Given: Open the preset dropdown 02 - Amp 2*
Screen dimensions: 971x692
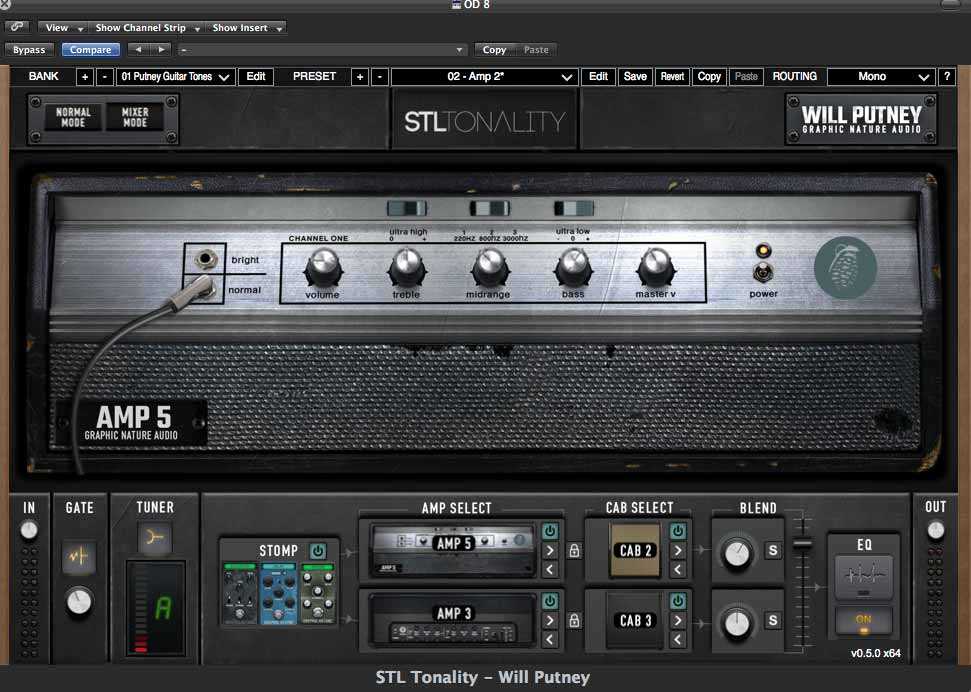Looking at the screenshot, I should click(485, 77).
